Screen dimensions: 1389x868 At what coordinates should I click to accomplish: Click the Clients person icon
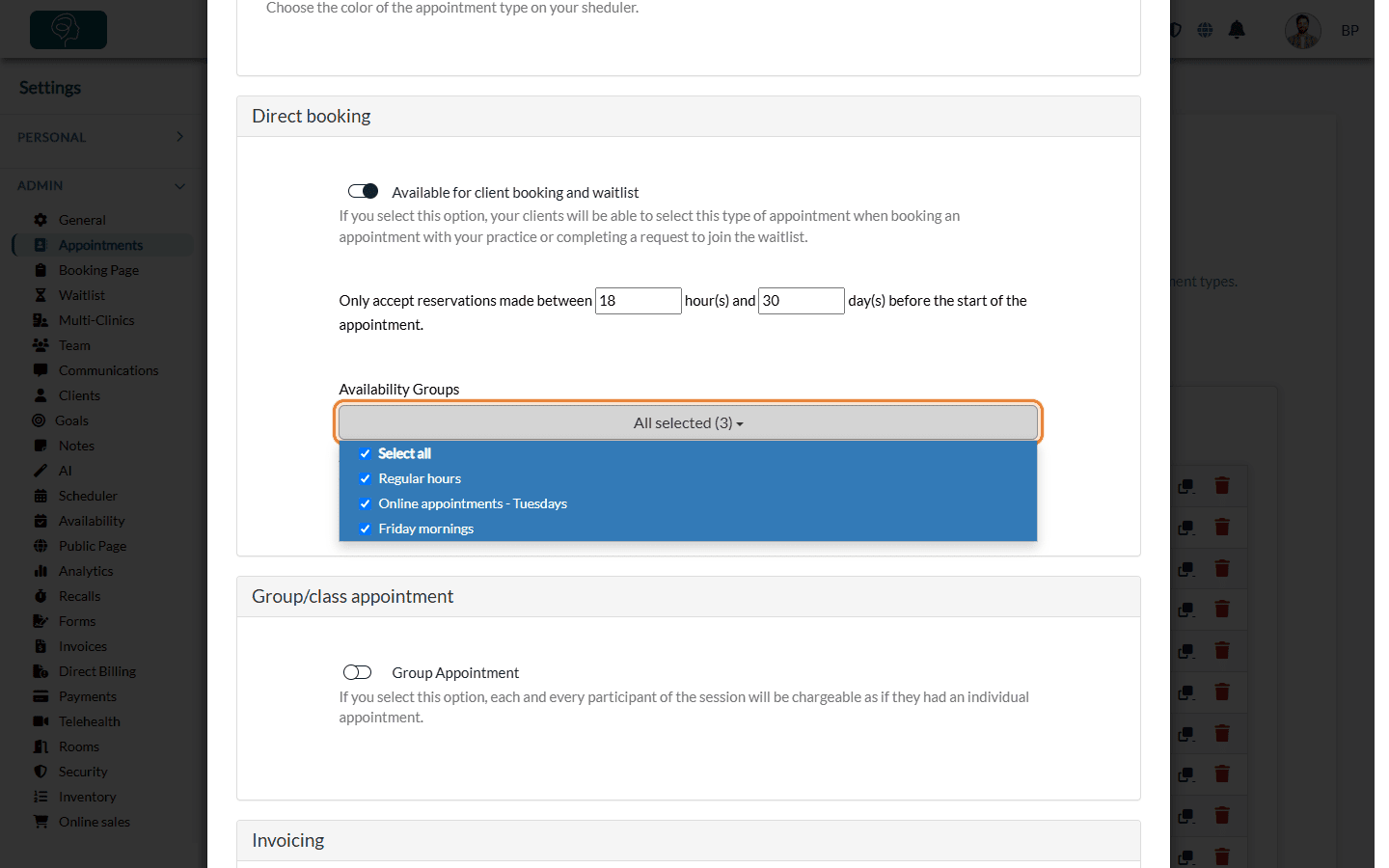tap(41, 395)
